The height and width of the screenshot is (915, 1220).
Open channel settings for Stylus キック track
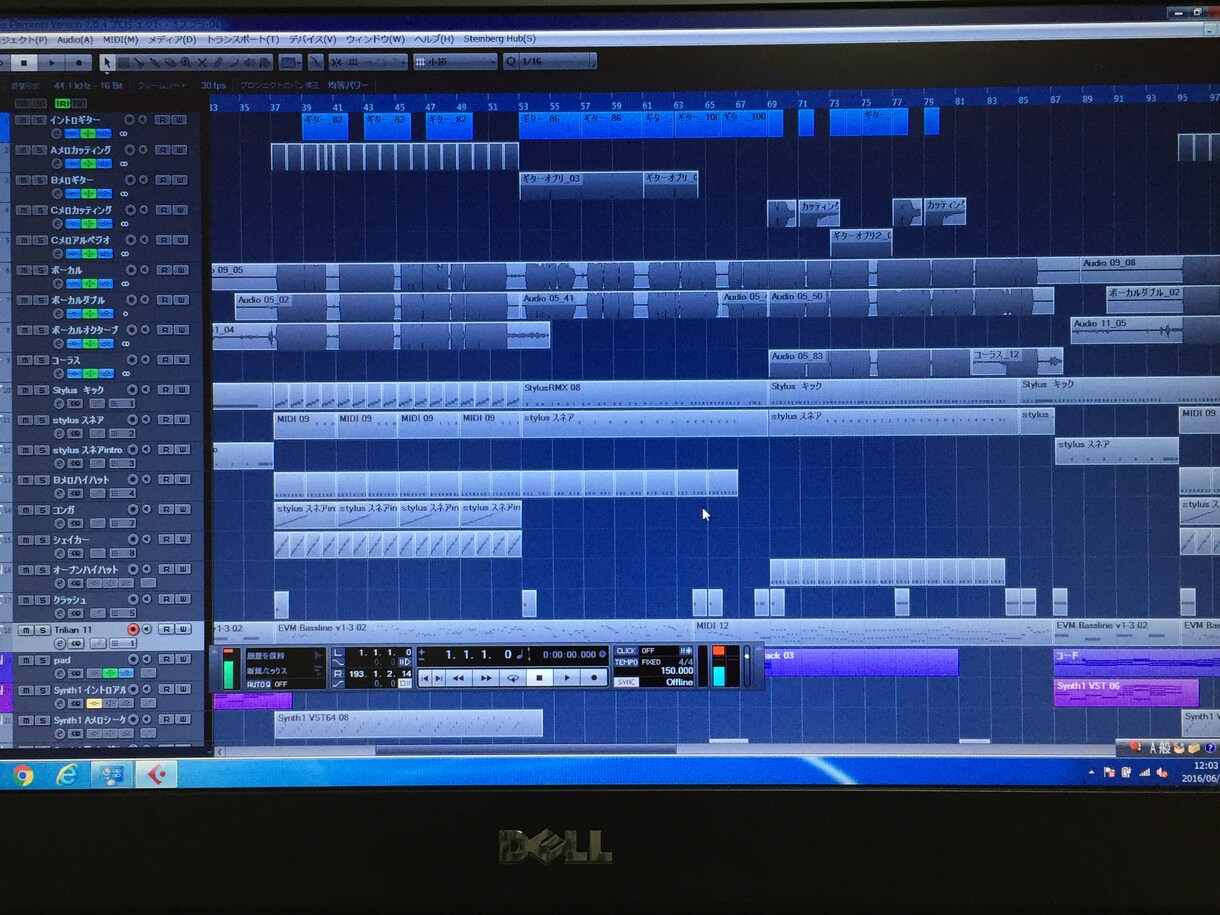[59, 404]
